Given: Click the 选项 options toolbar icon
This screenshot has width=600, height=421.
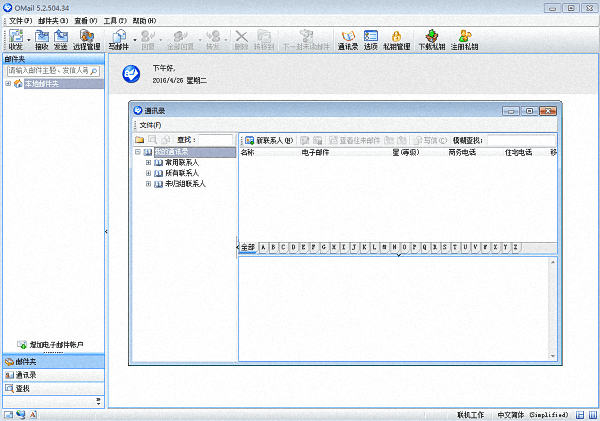Looking at the screenshot, I should tap(371, 40).
